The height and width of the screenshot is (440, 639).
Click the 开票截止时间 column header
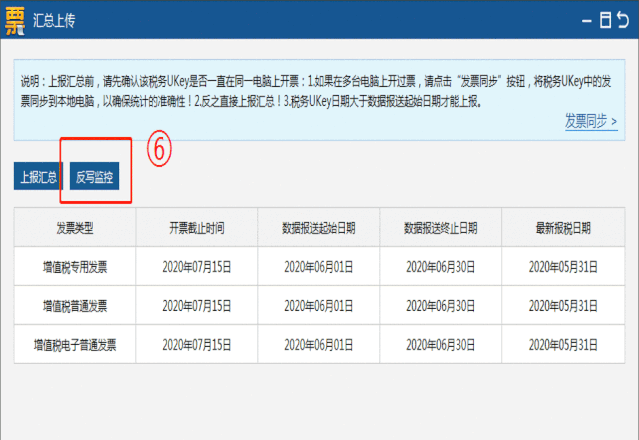197,228
